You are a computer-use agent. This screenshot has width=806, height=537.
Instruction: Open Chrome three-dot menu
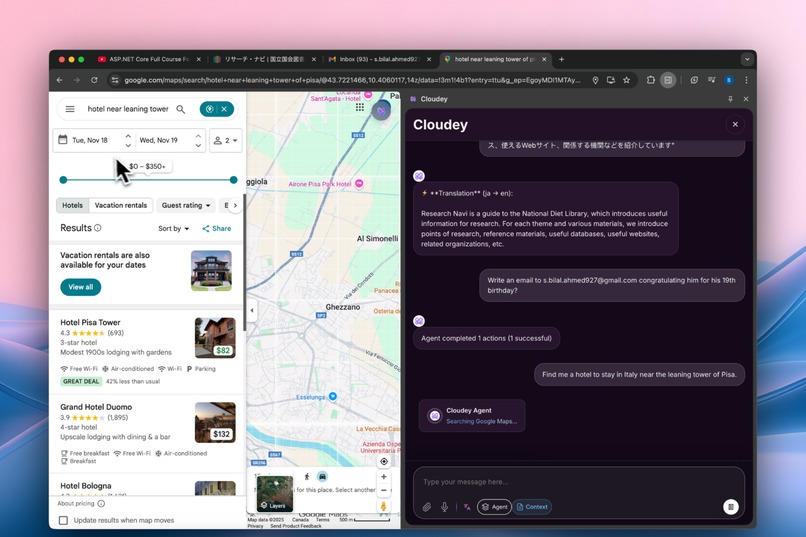[x=746, y=80]
